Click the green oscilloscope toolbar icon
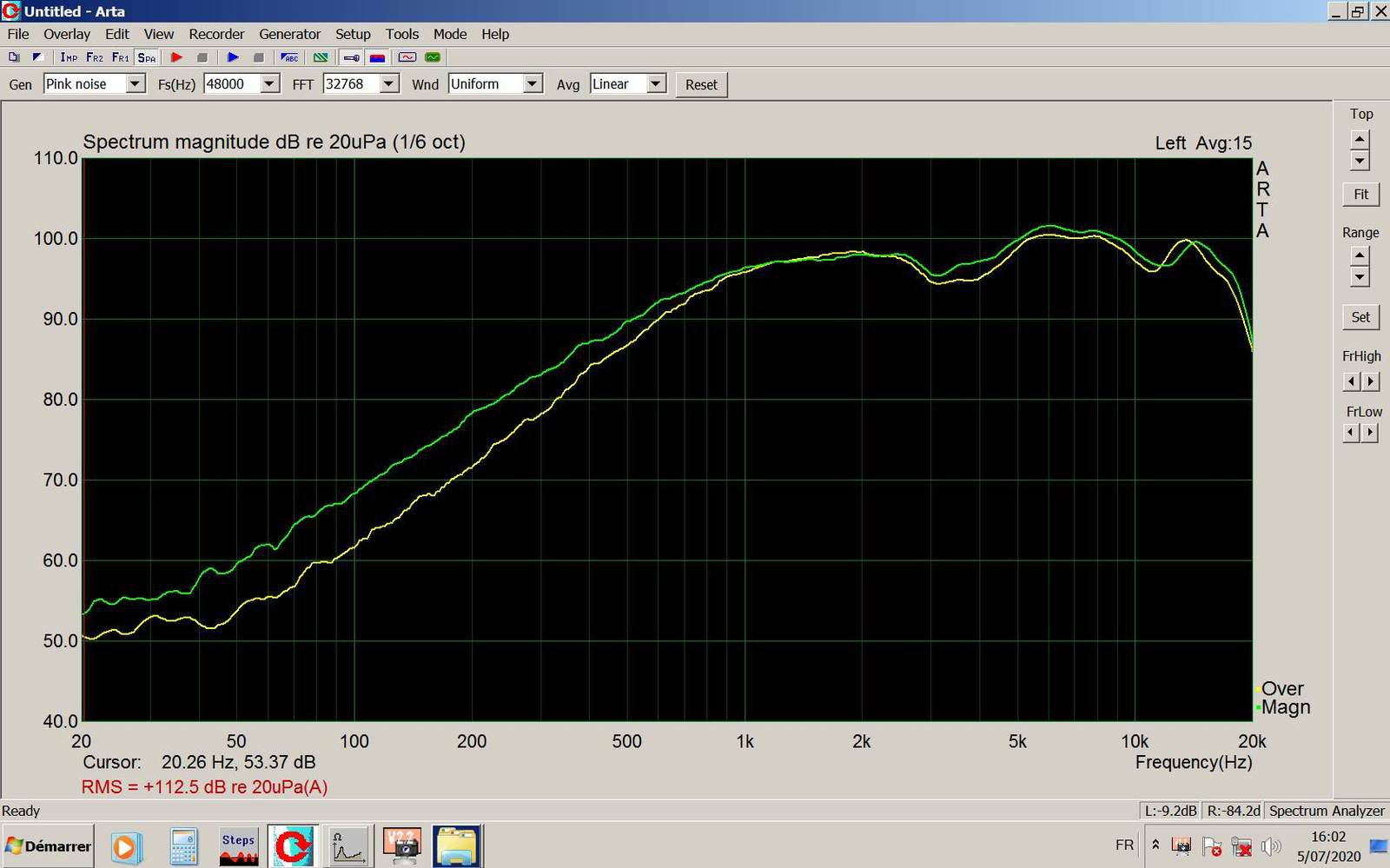Image resolution: width=1390 pixels, height=868 pixels. click(433, 57)
